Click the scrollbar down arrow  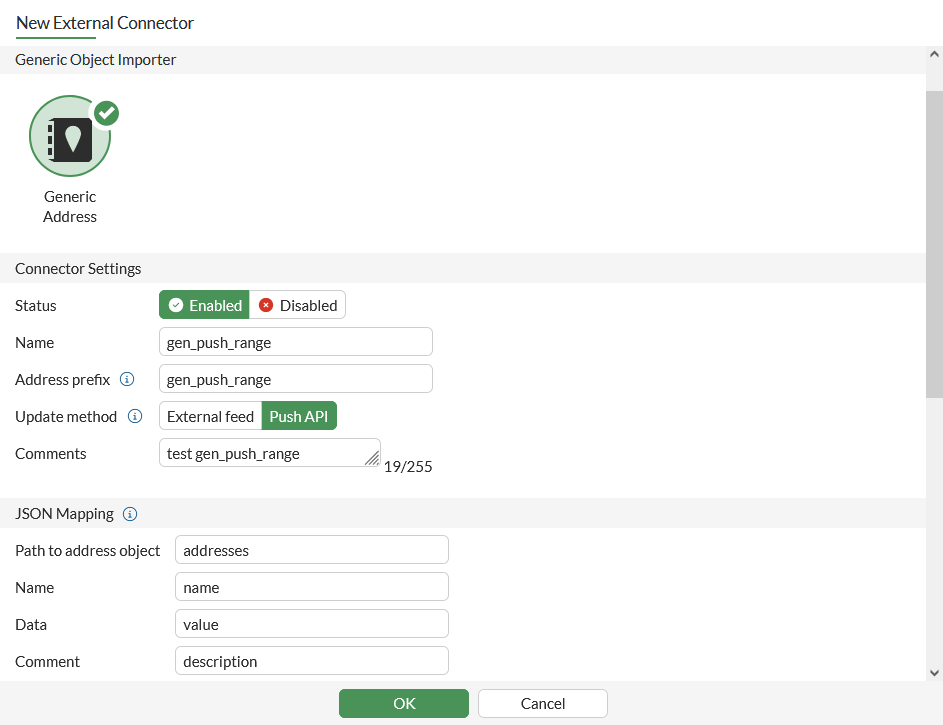934,673
